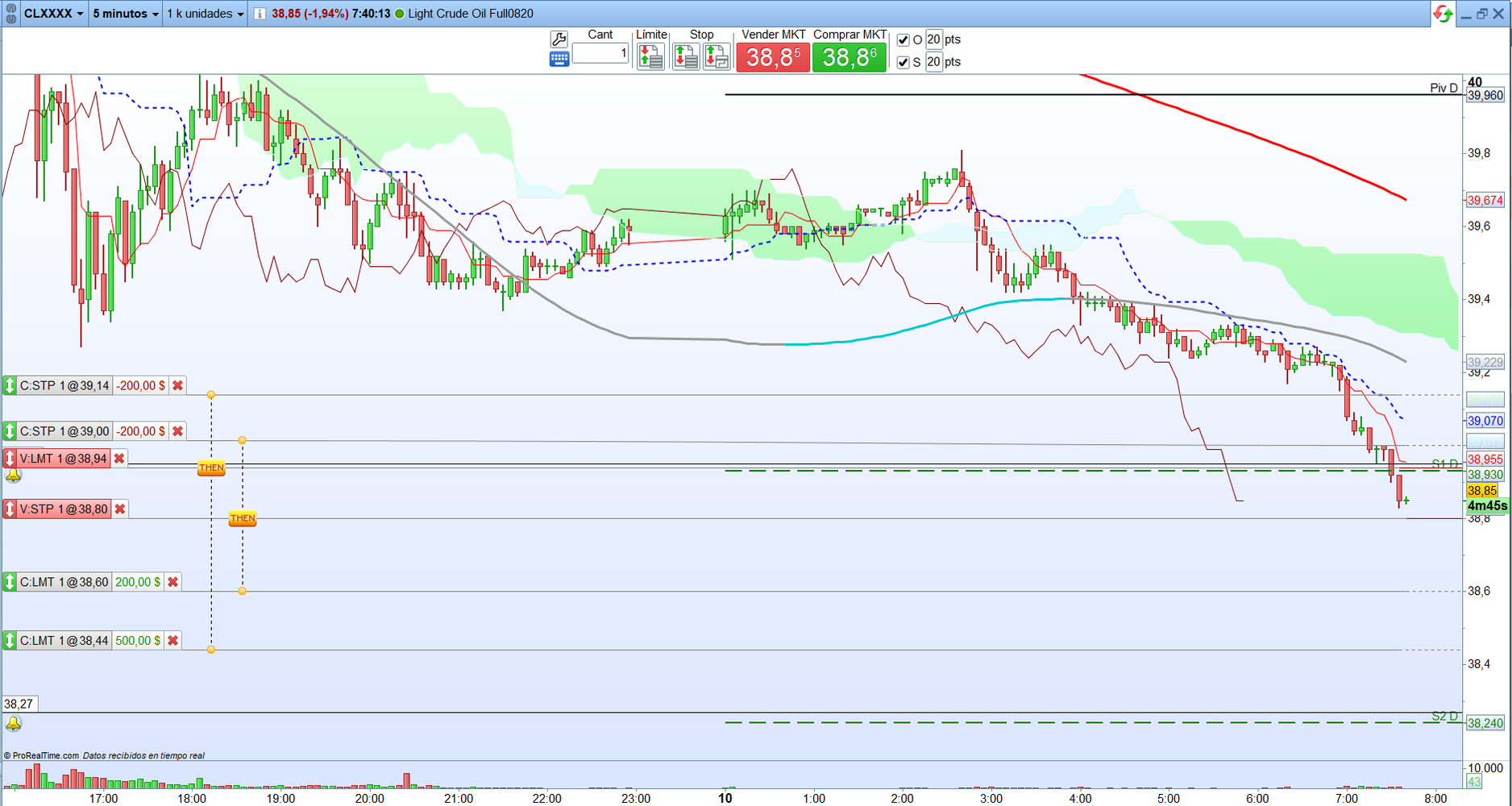Select the C:LMT 1@38,44 order label
This screenshot has height=806, width=1512.
pyautogui.click(x=64, y=641)
